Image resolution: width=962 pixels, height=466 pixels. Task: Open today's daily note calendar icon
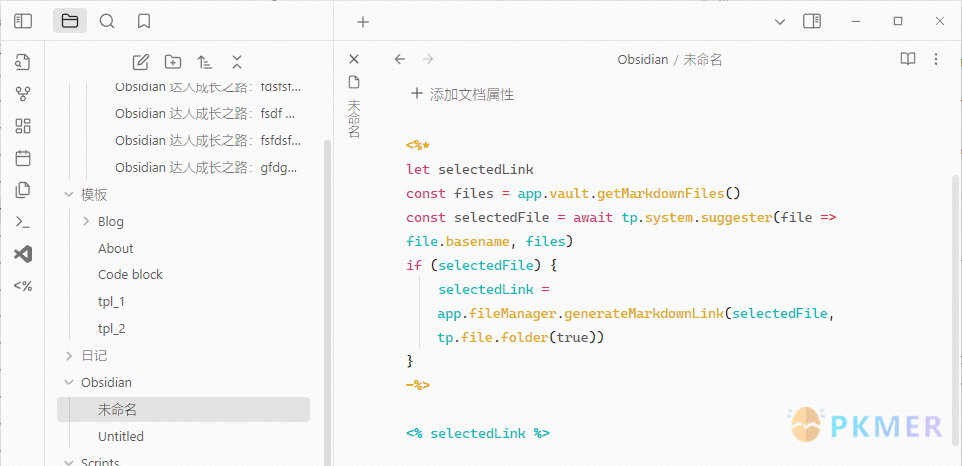[23, 158]
